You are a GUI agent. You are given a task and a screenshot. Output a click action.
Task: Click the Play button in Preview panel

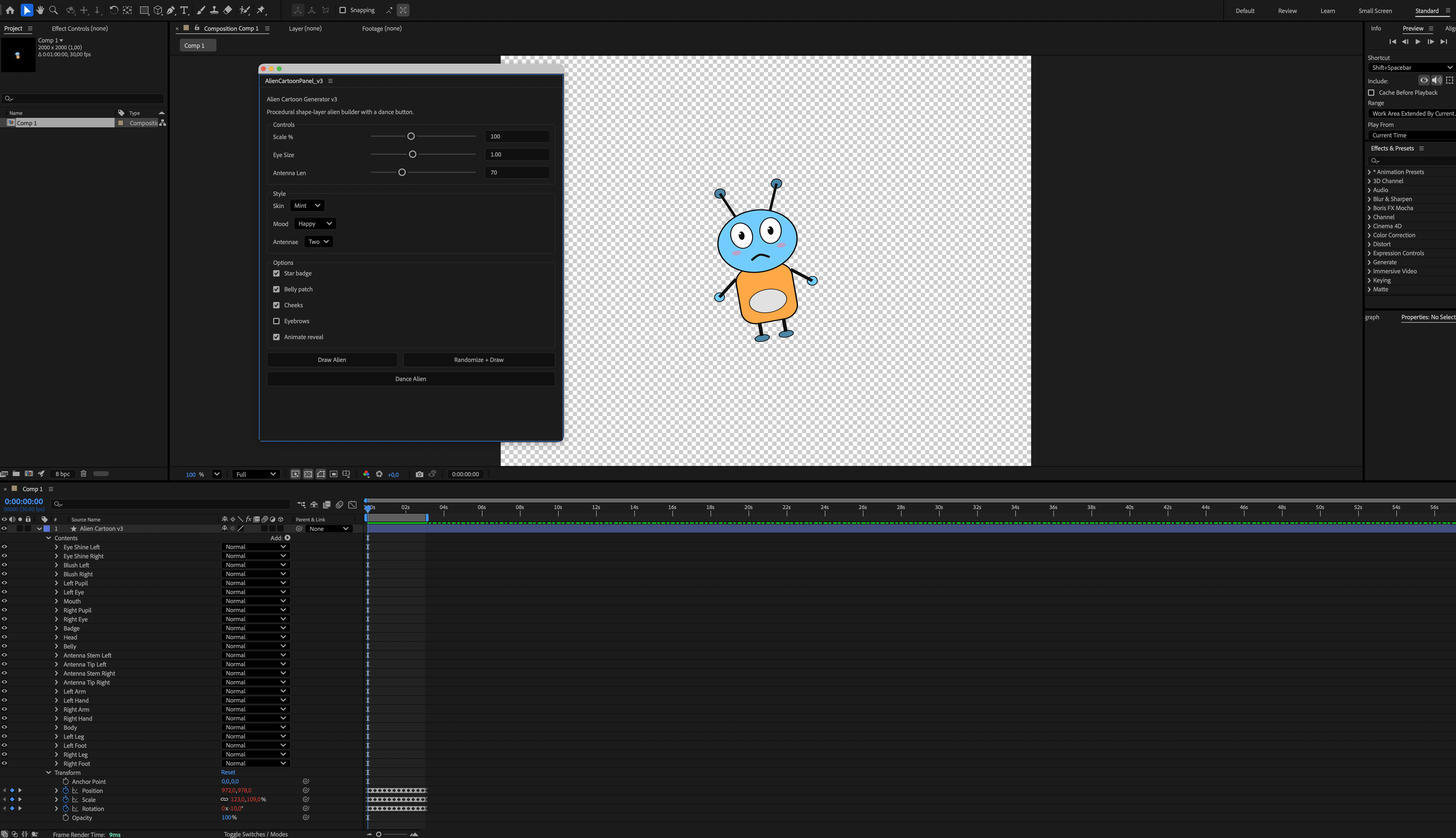point(1418,41)
